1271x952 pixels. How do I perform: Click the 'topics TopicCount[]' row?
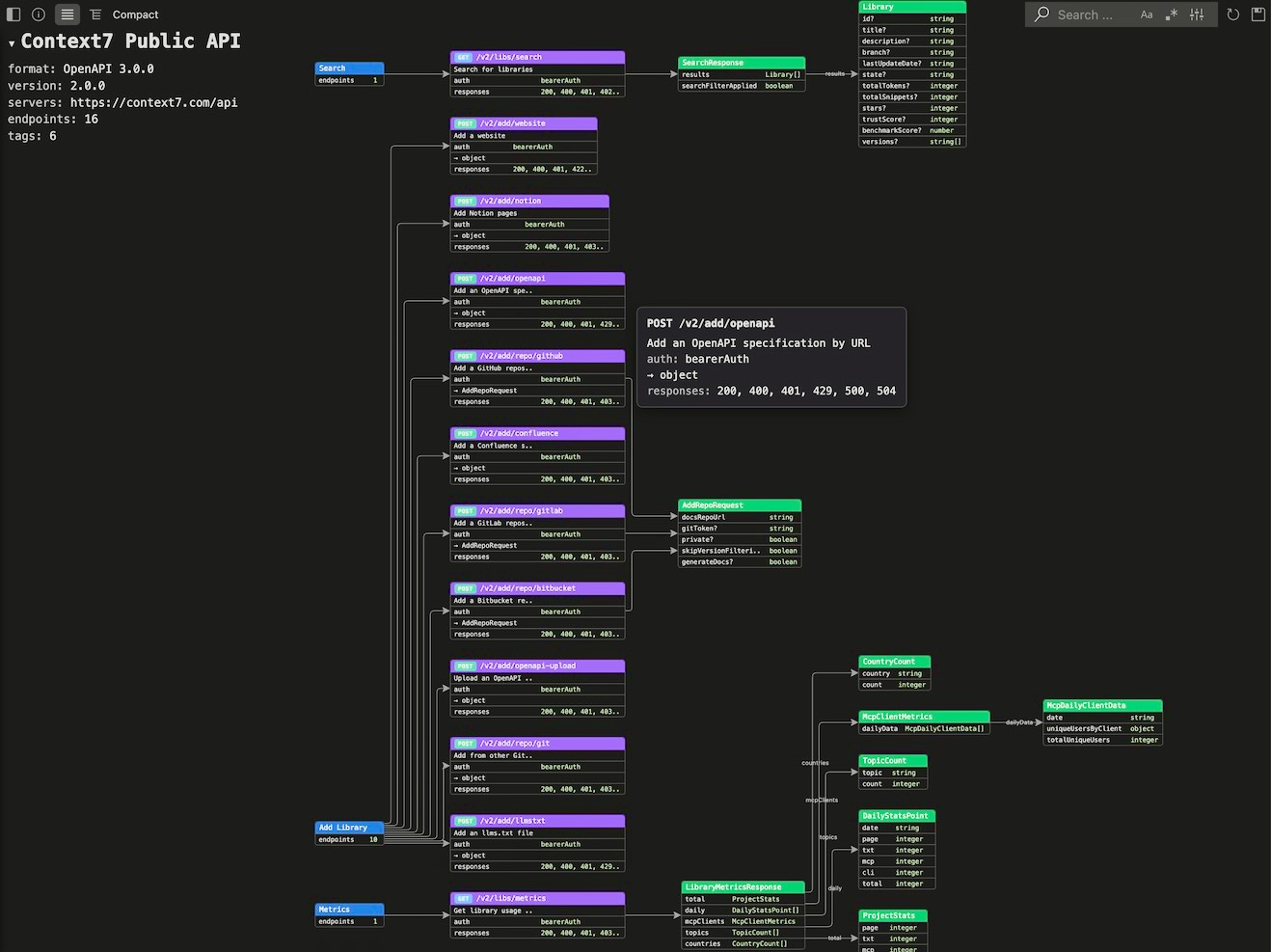click(x=743, y=933)
